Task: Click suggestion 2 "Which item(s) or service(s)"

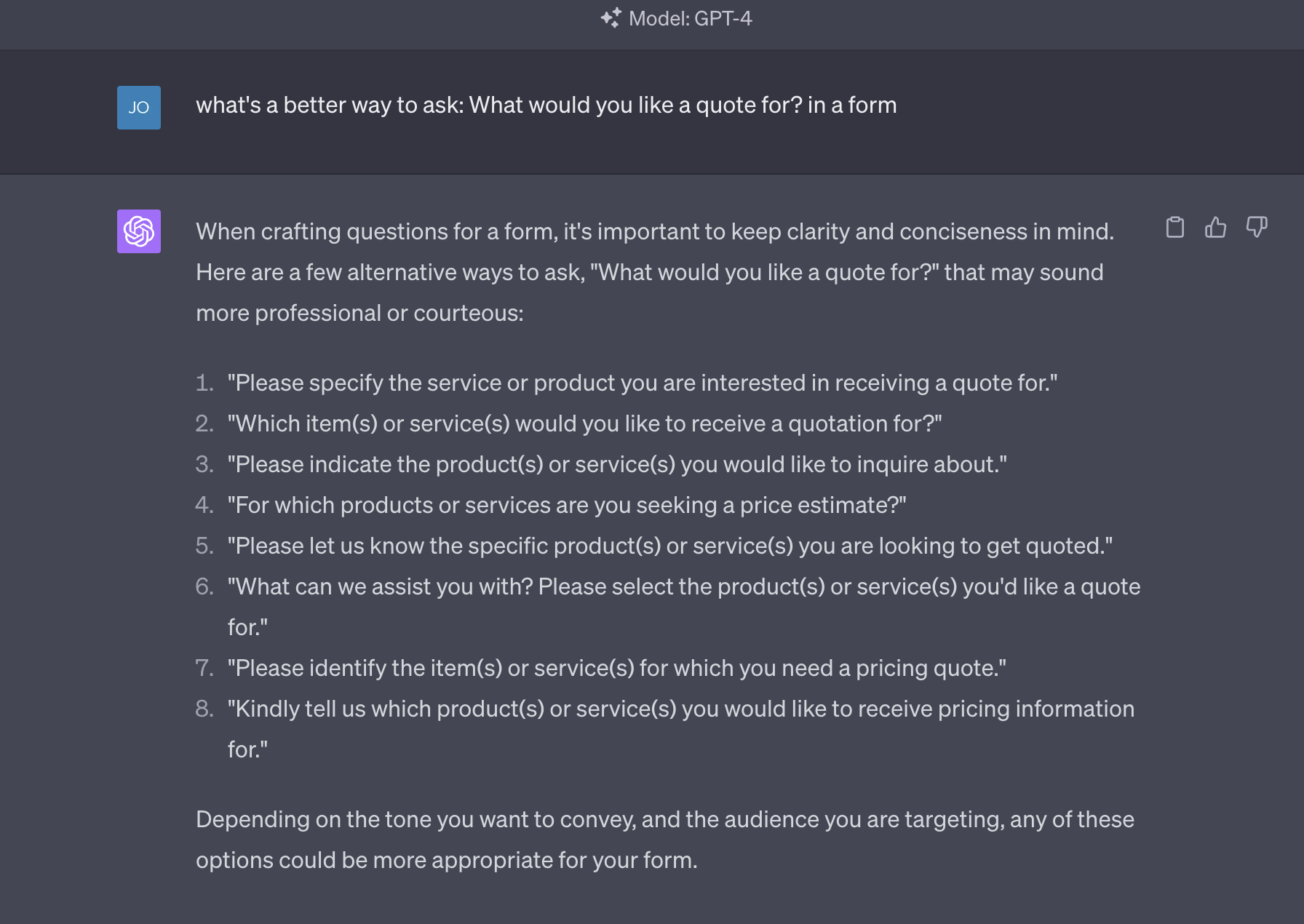Action: coord(584,423)
